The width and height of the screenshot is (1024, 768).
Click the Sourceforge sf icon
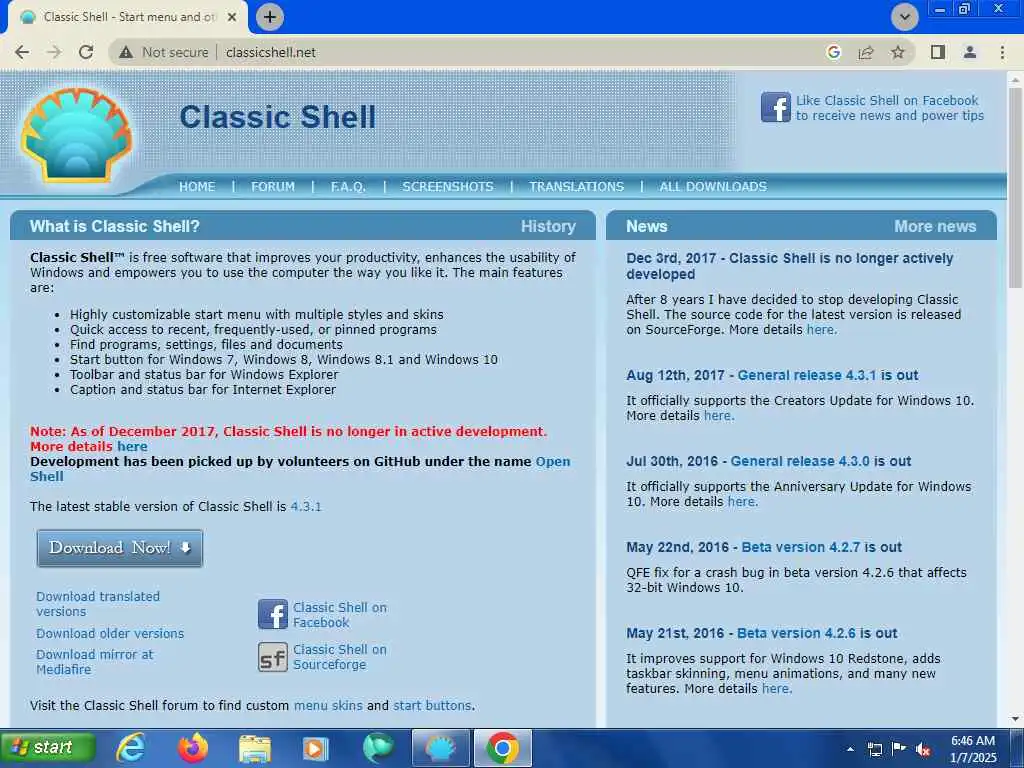click(272, 657)
